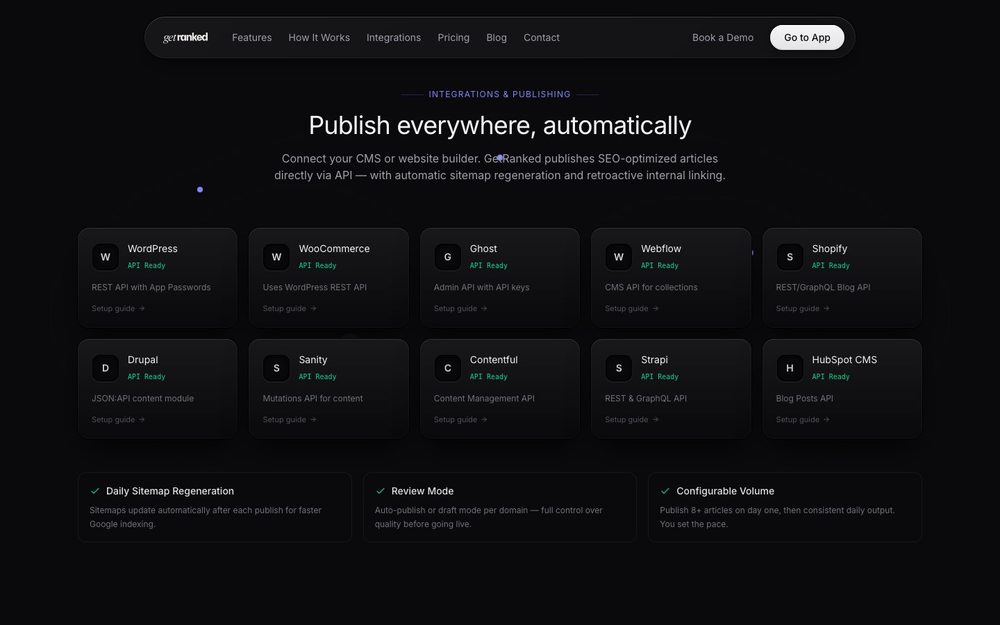
Task: Click the WordPress W icon
Action: tap(105, 257)
